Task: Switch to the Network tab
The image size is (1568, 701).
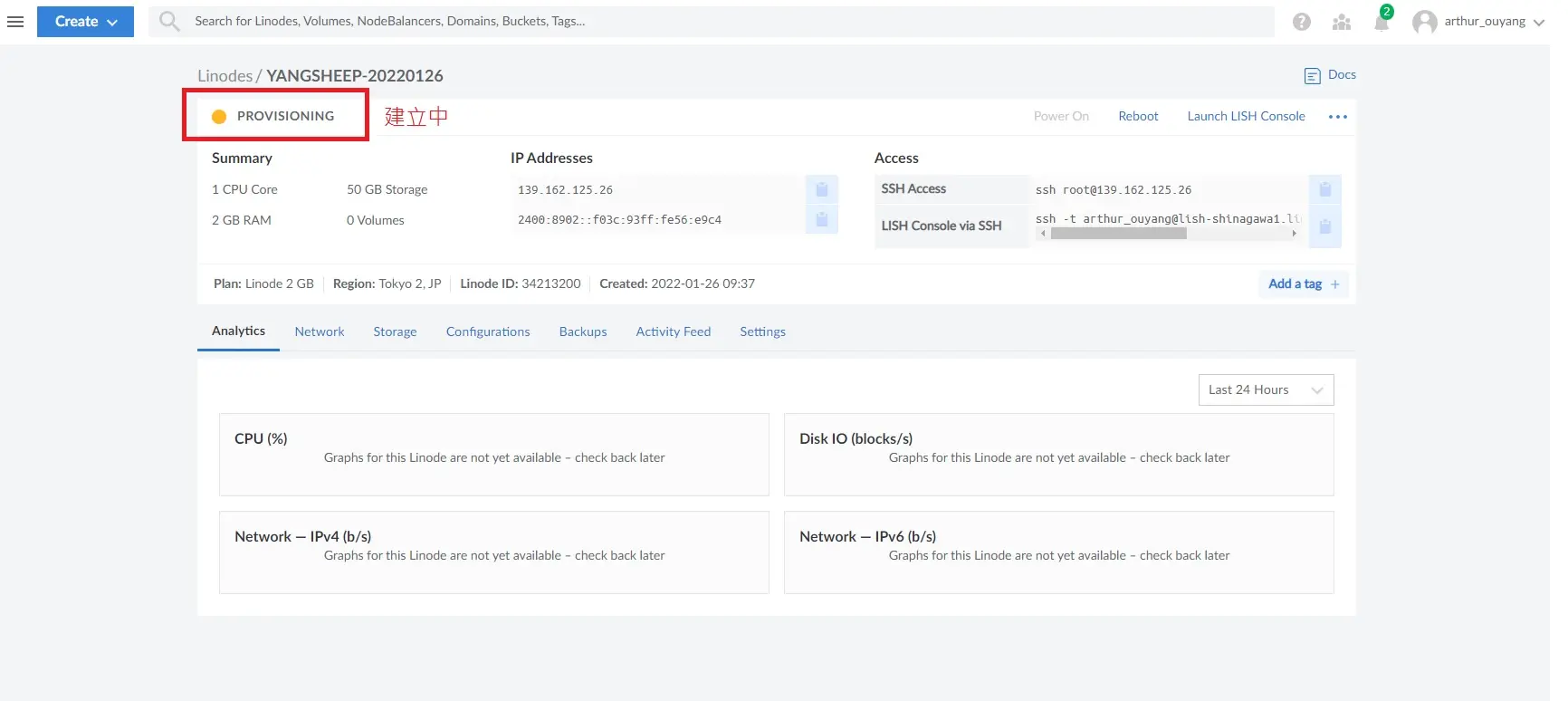Action: point(320,332)
